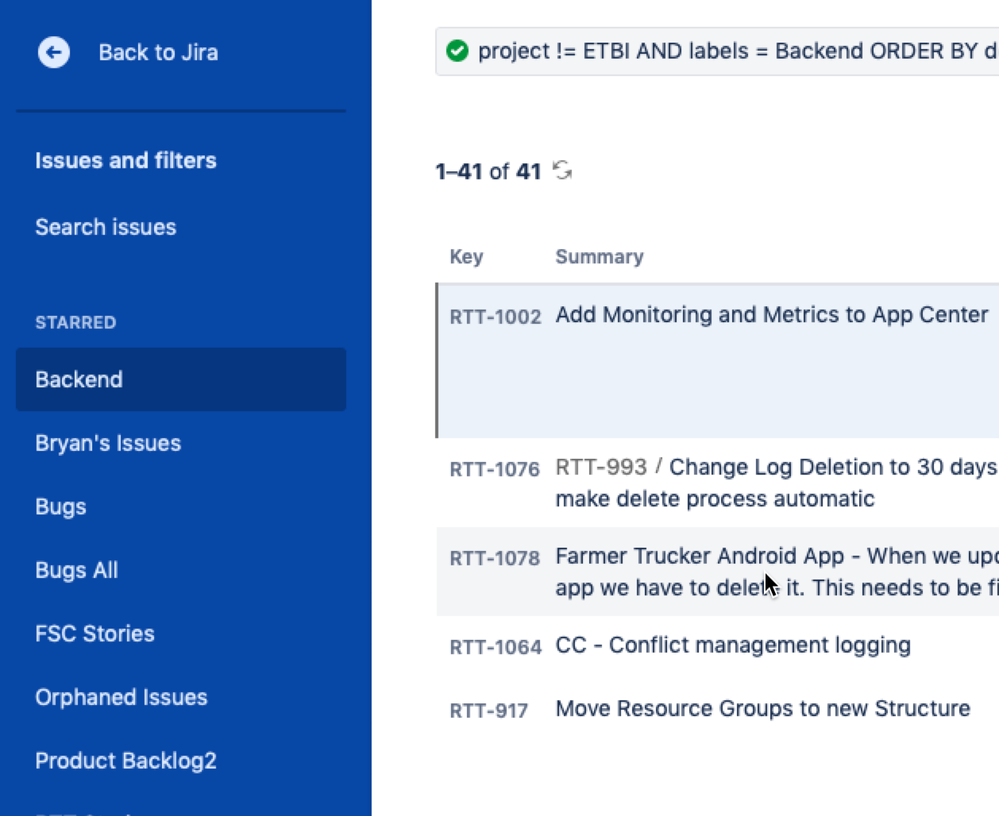Screen dimensions: 999x816
Task: Open Search issues in sidebar
Action: [106, 227]
